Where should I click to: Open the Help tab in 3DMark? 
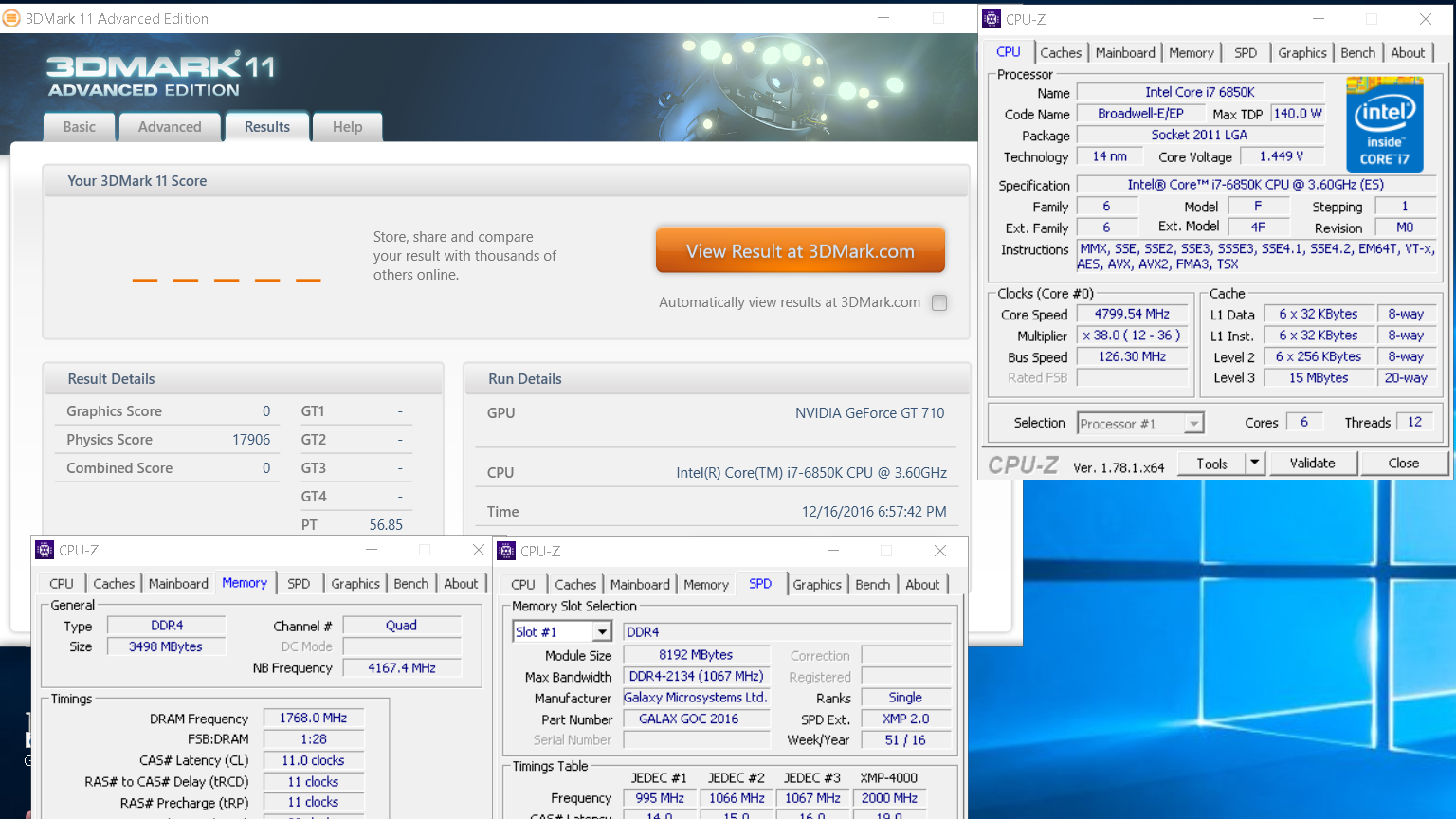click(x=347, y=127)
